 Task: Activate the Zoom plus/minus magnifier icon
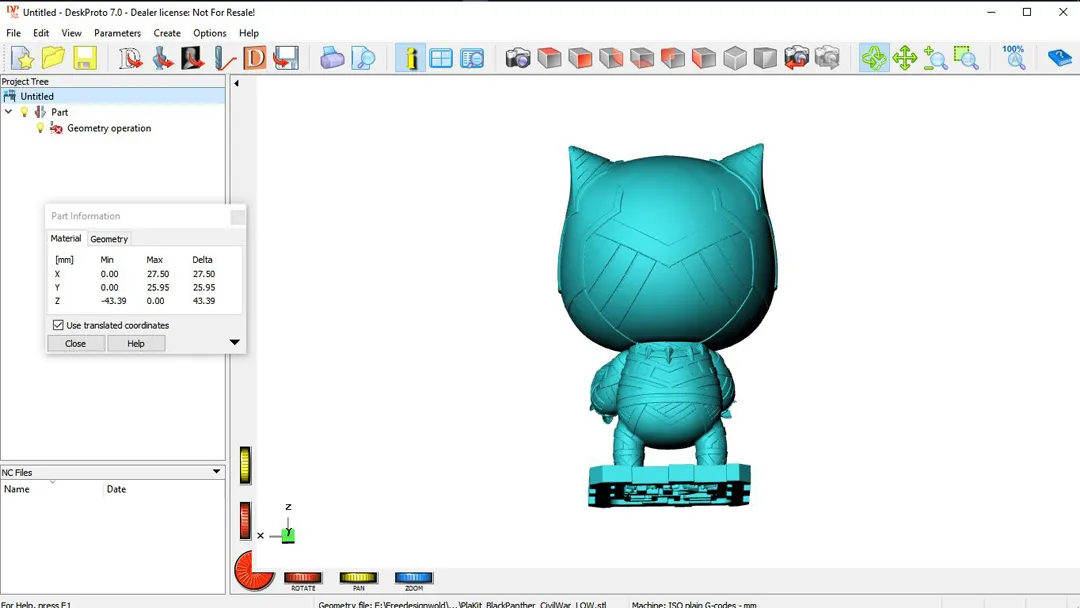coord(935,59)
